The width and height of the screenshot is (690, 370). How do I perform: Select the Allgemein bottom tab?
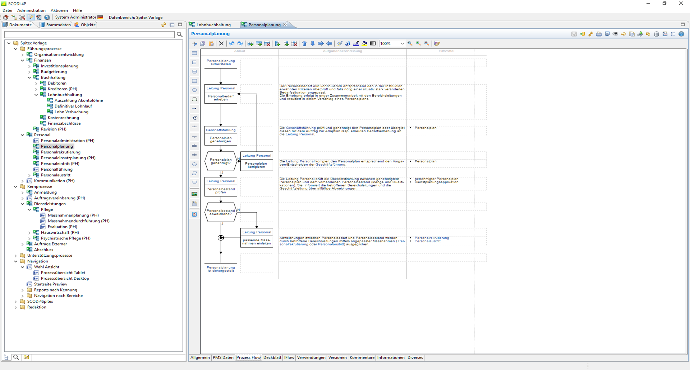(200, 358)
